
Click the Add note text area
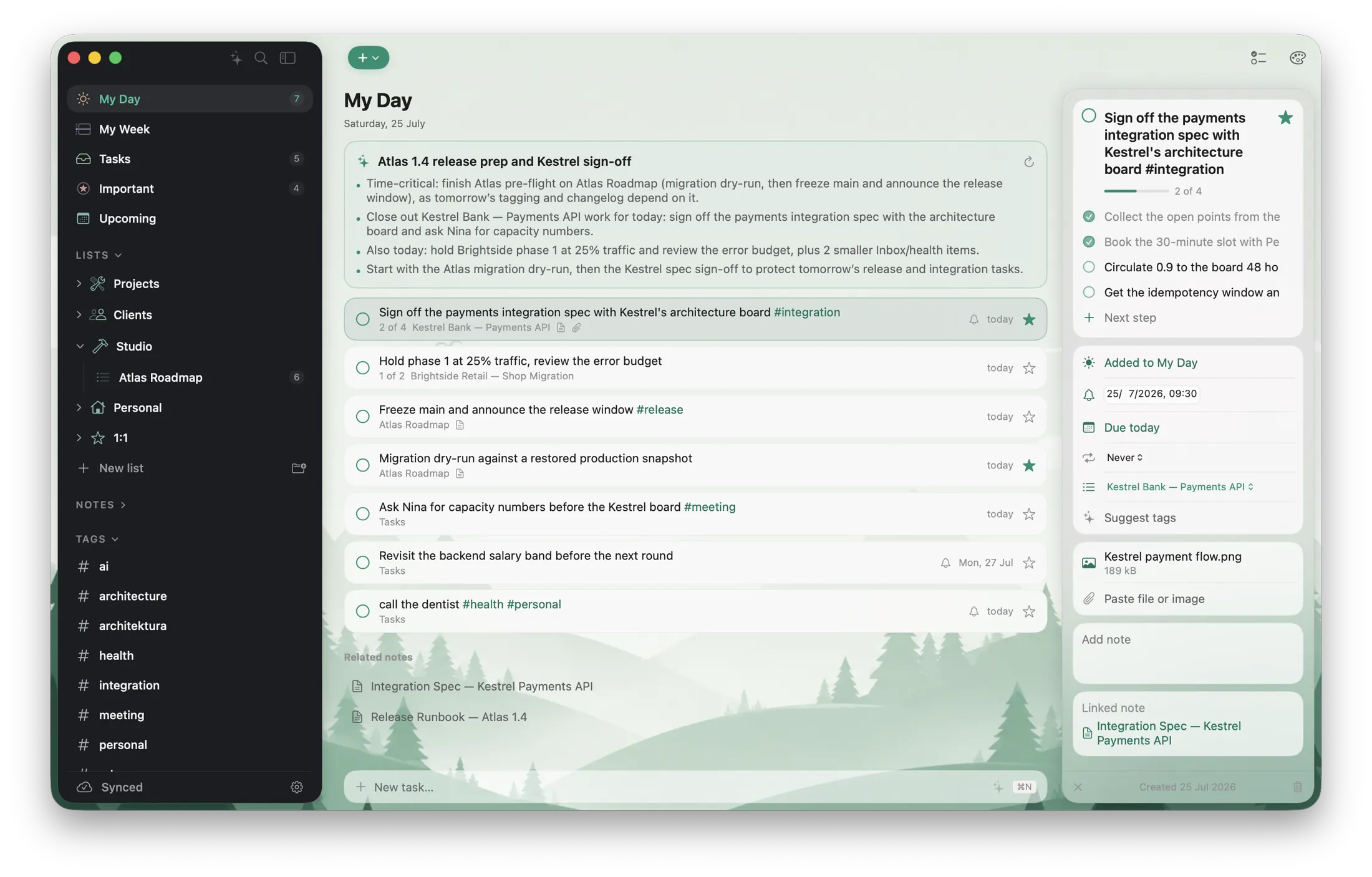(1187, 654)
